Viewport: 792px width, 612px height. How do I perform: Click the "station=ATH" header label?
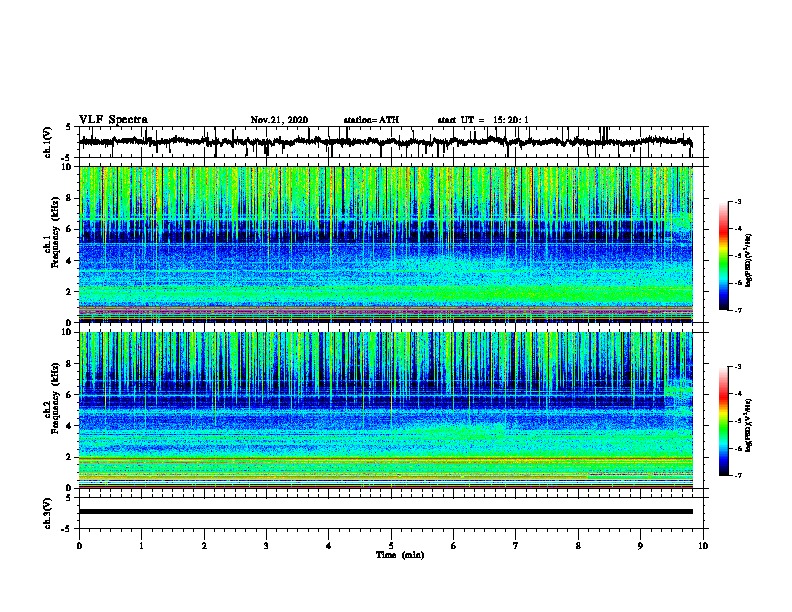[371, 120]
